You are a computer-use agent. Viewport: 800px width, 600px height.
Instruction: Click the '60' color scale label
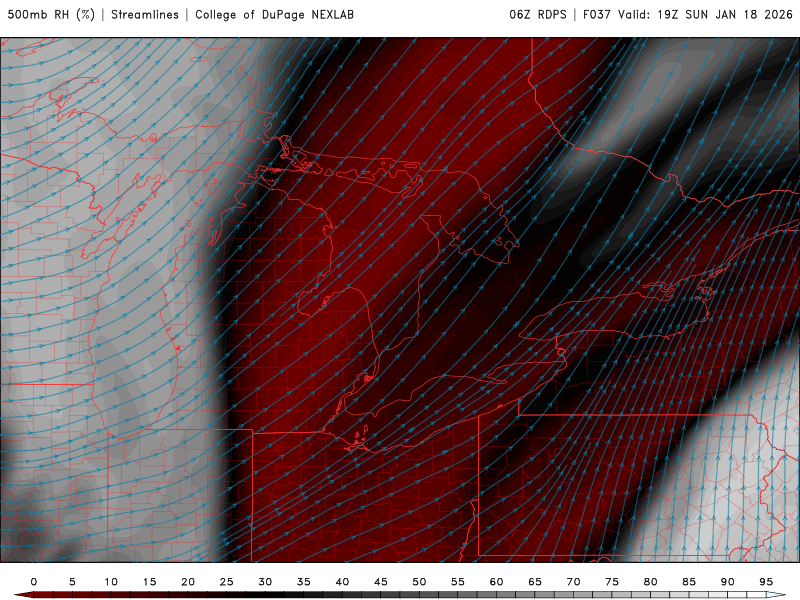[x=496, y=582]
